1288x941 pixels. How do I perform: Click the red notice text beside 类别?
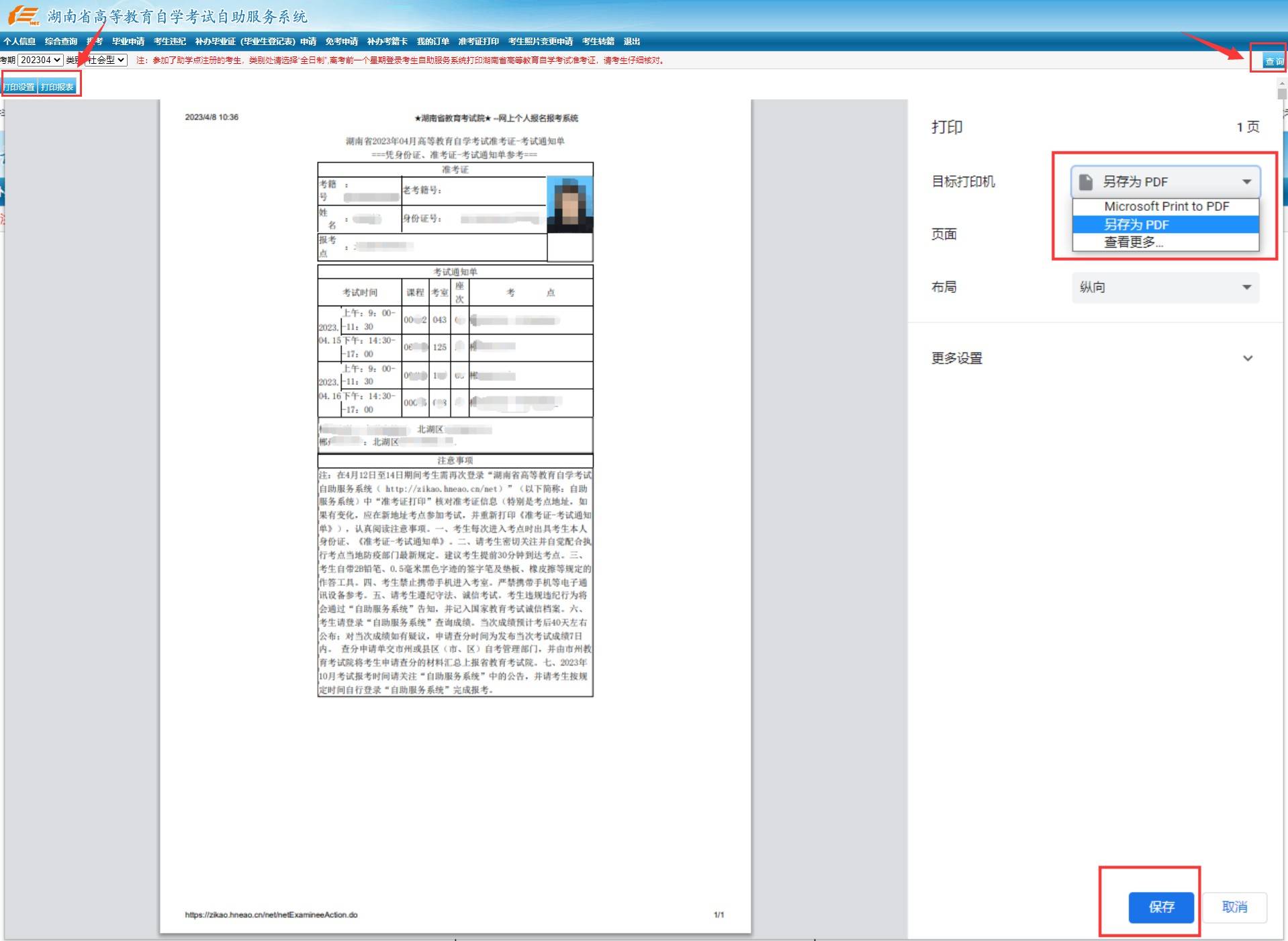pyautogui.click(x=401, y=60)
